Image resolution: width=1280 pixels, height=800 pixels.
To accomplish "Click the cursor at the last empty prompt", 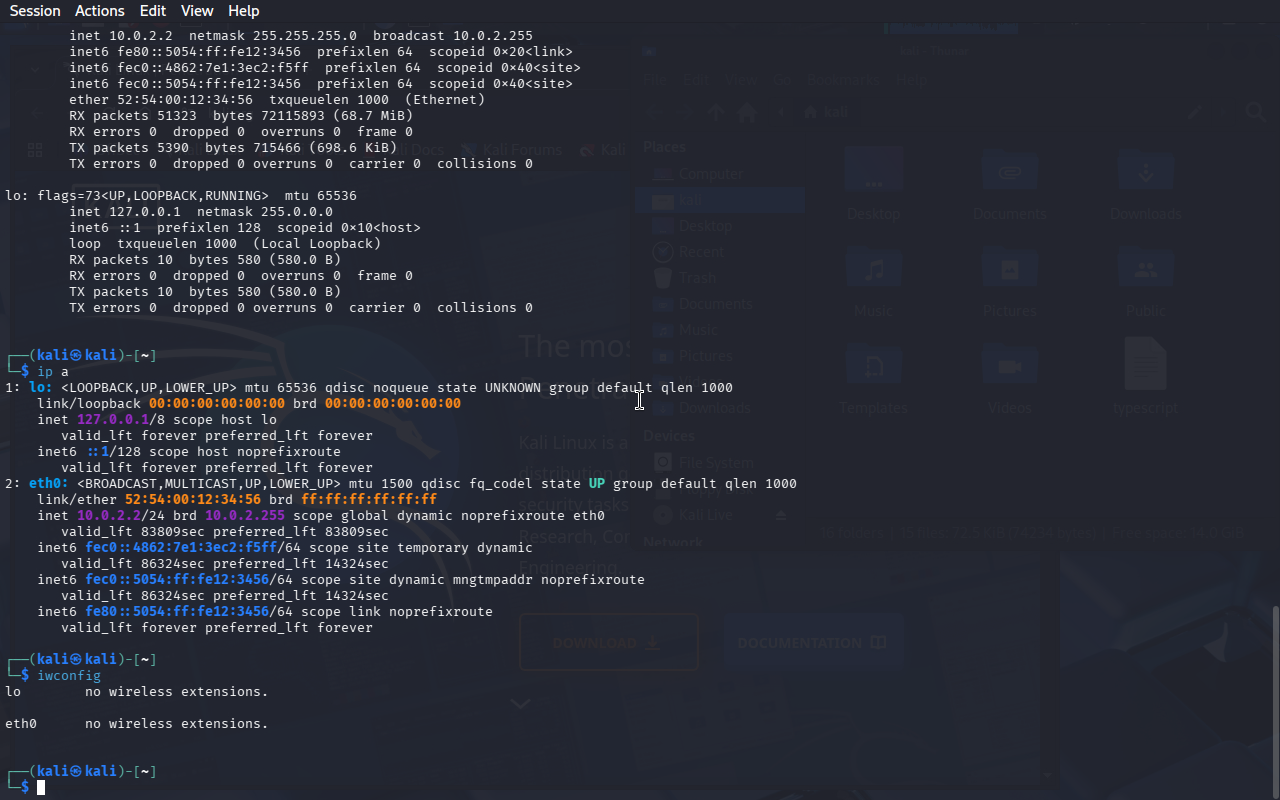I will [41, 788].
